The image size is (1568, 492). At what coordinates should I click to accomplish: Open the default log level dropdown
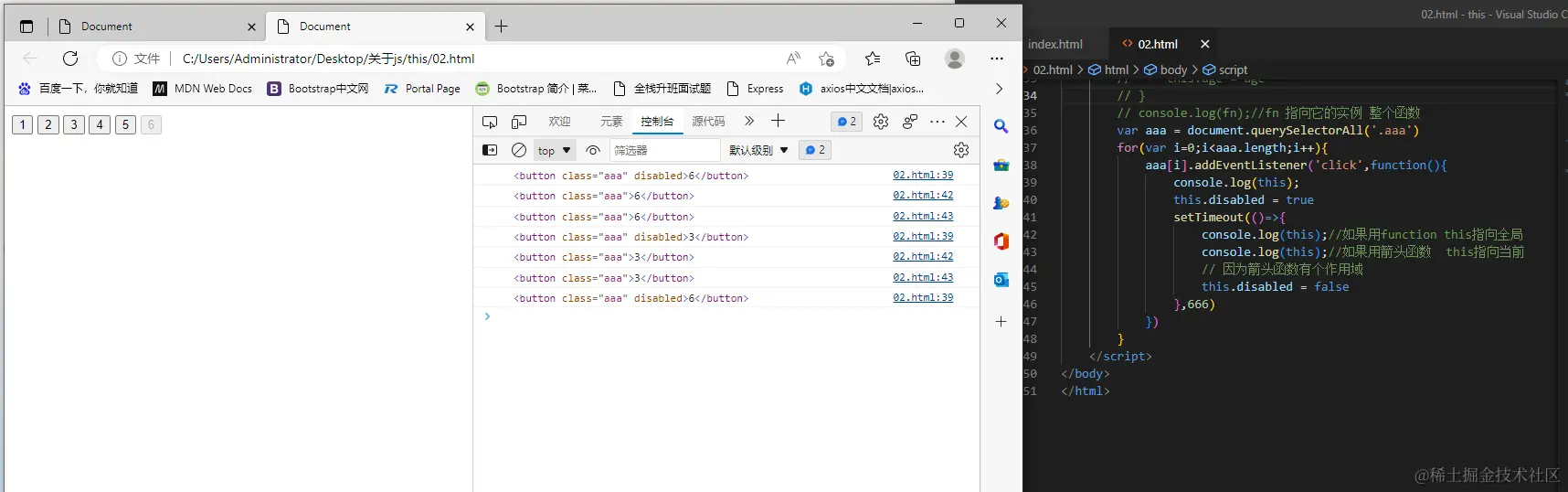click(x=758, y=150)
